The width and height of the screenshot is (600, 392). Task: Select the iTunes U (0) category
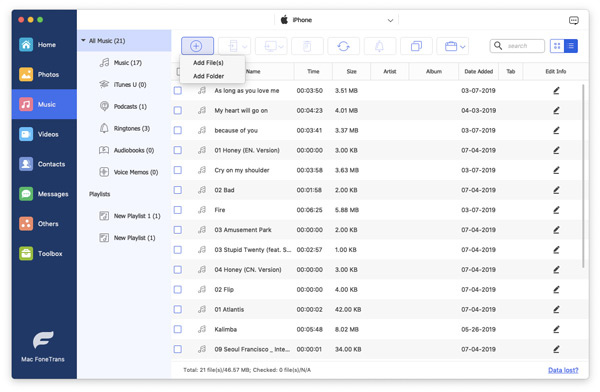124,85
